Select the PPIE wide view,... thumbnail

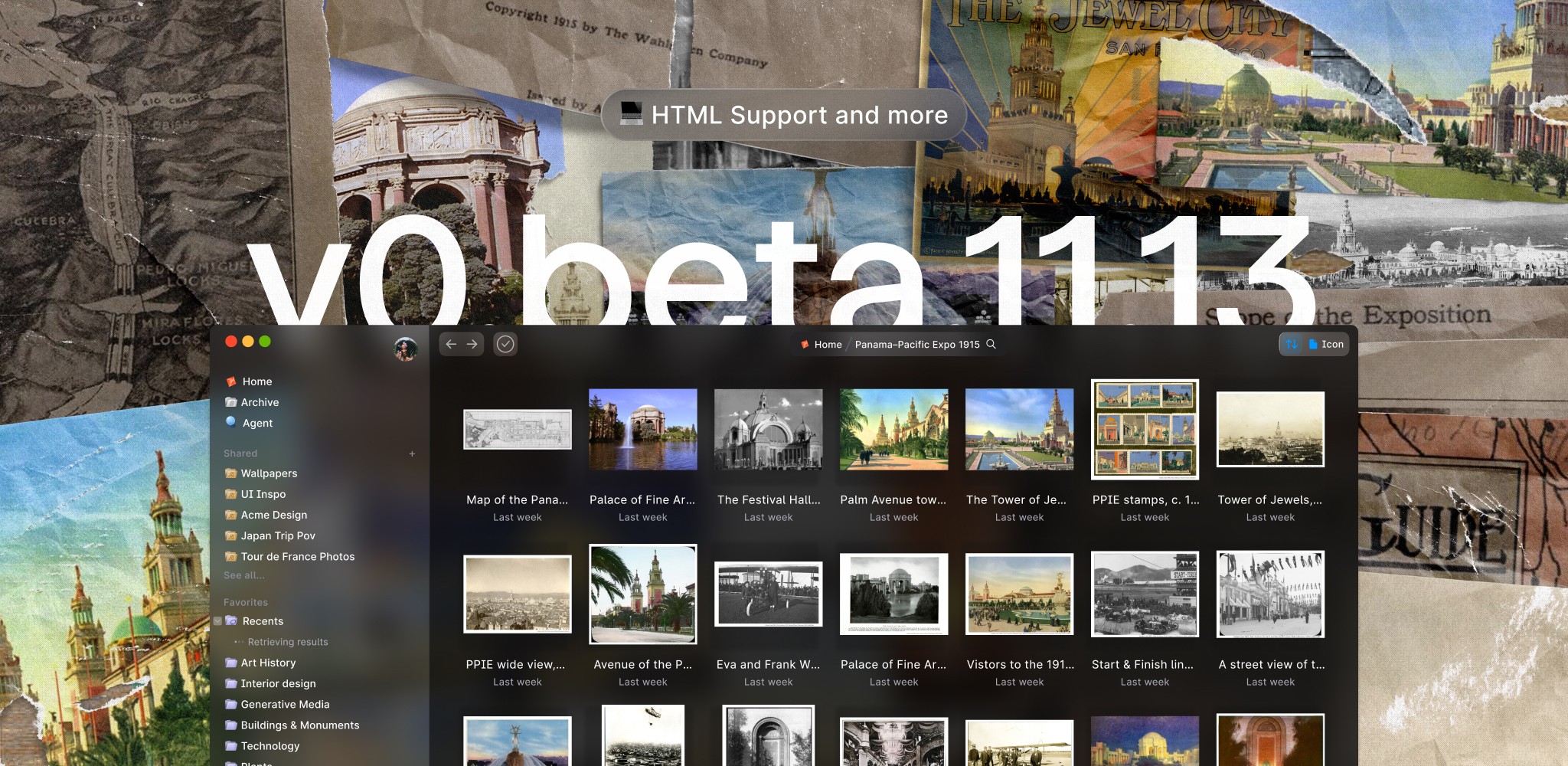(518, 594)
